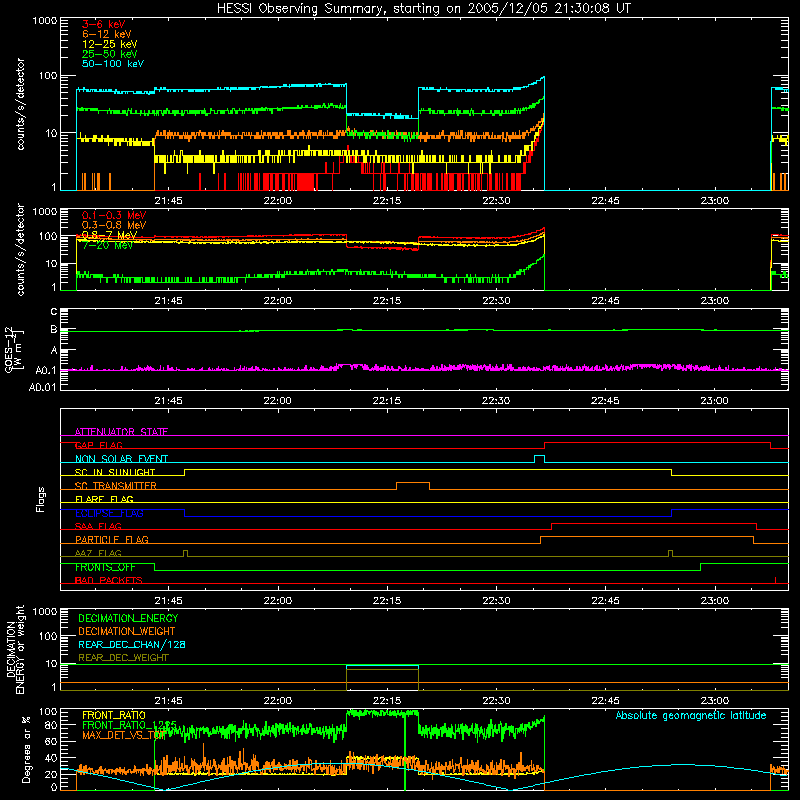
Task: Click the Absolute geomagnetic latitude label
Action: [691, 715]
